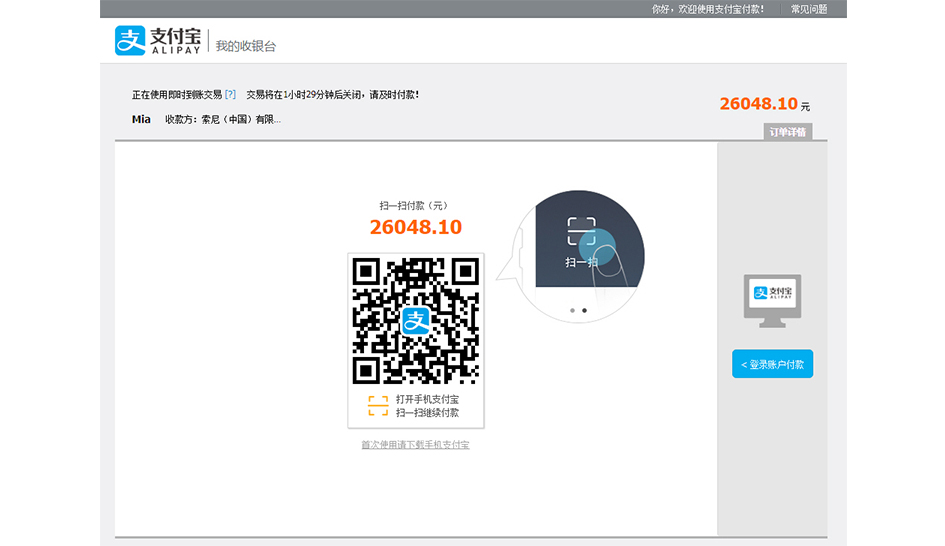Click the Alipay logo inside the QR code
This screenshot has height=546, width=945.
[x=416, y=321]
